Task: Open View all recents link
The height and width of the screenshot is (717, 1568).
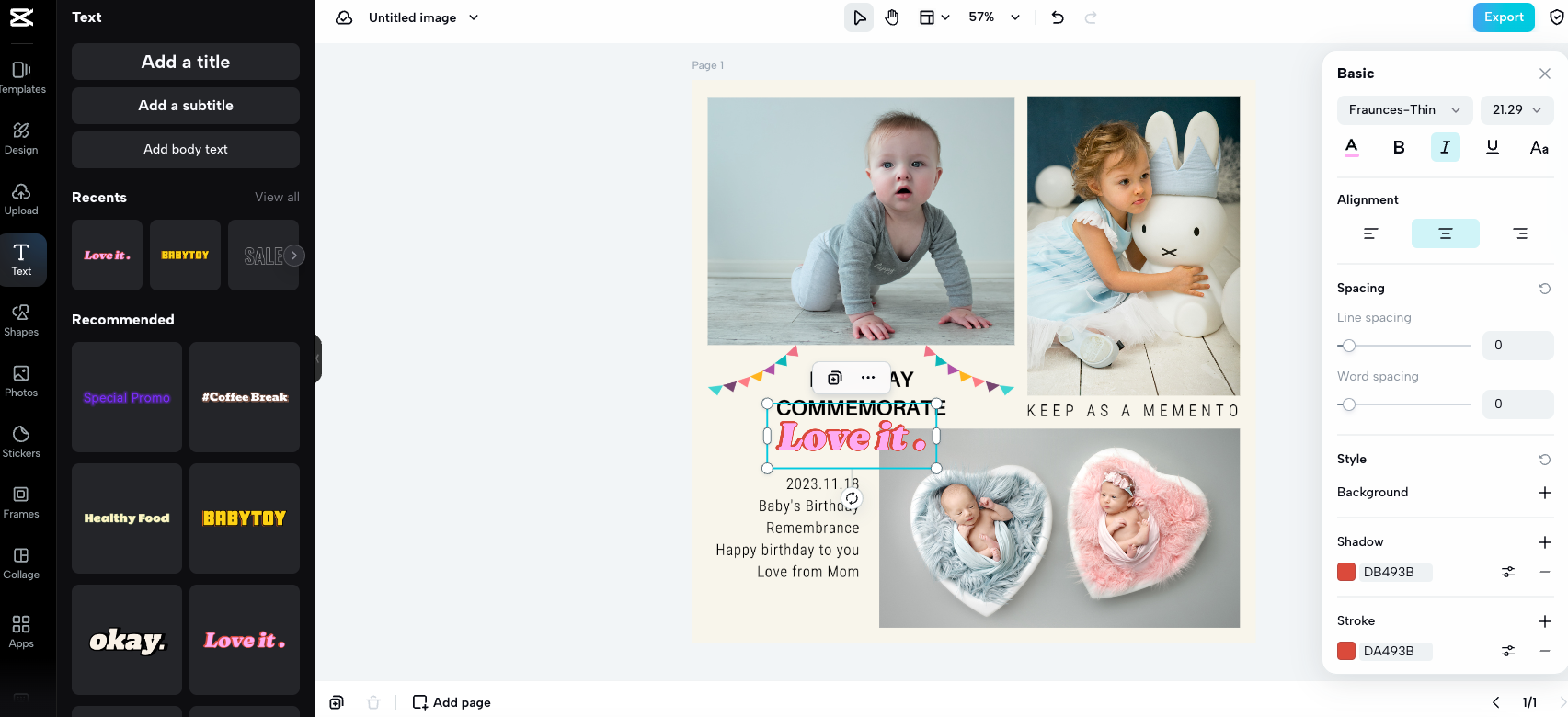Action: click(x=277, y=198)
